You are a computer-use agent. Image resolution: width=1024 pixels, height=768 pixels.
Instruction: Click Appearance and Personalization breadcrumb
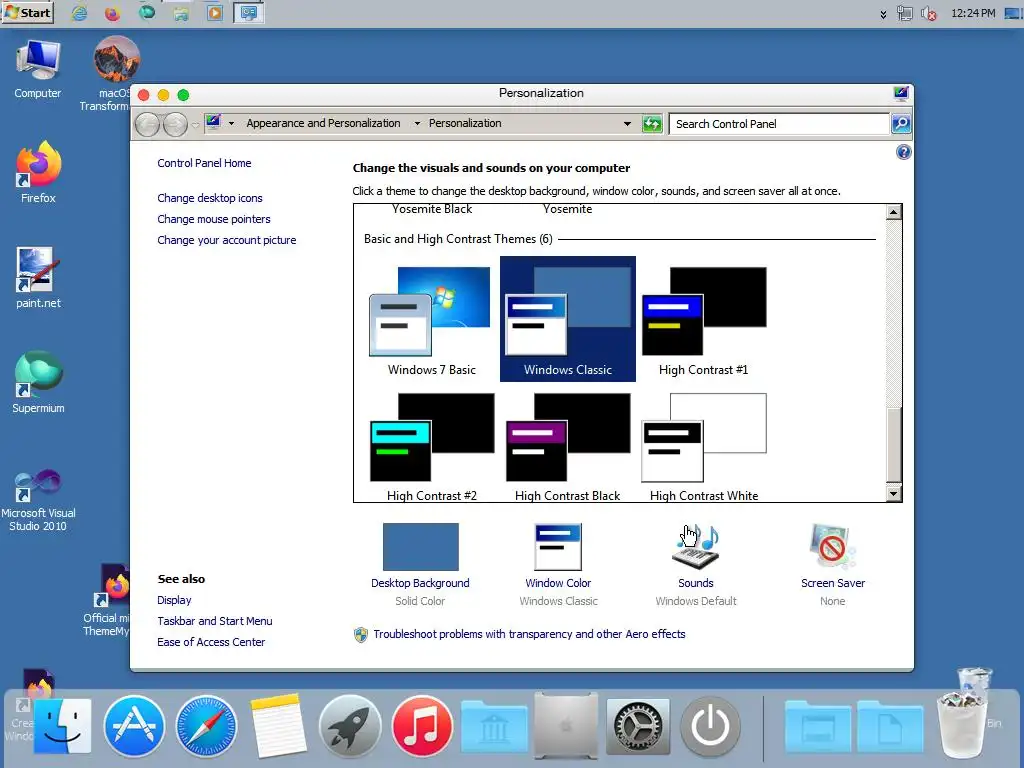[x=323, y=123]
